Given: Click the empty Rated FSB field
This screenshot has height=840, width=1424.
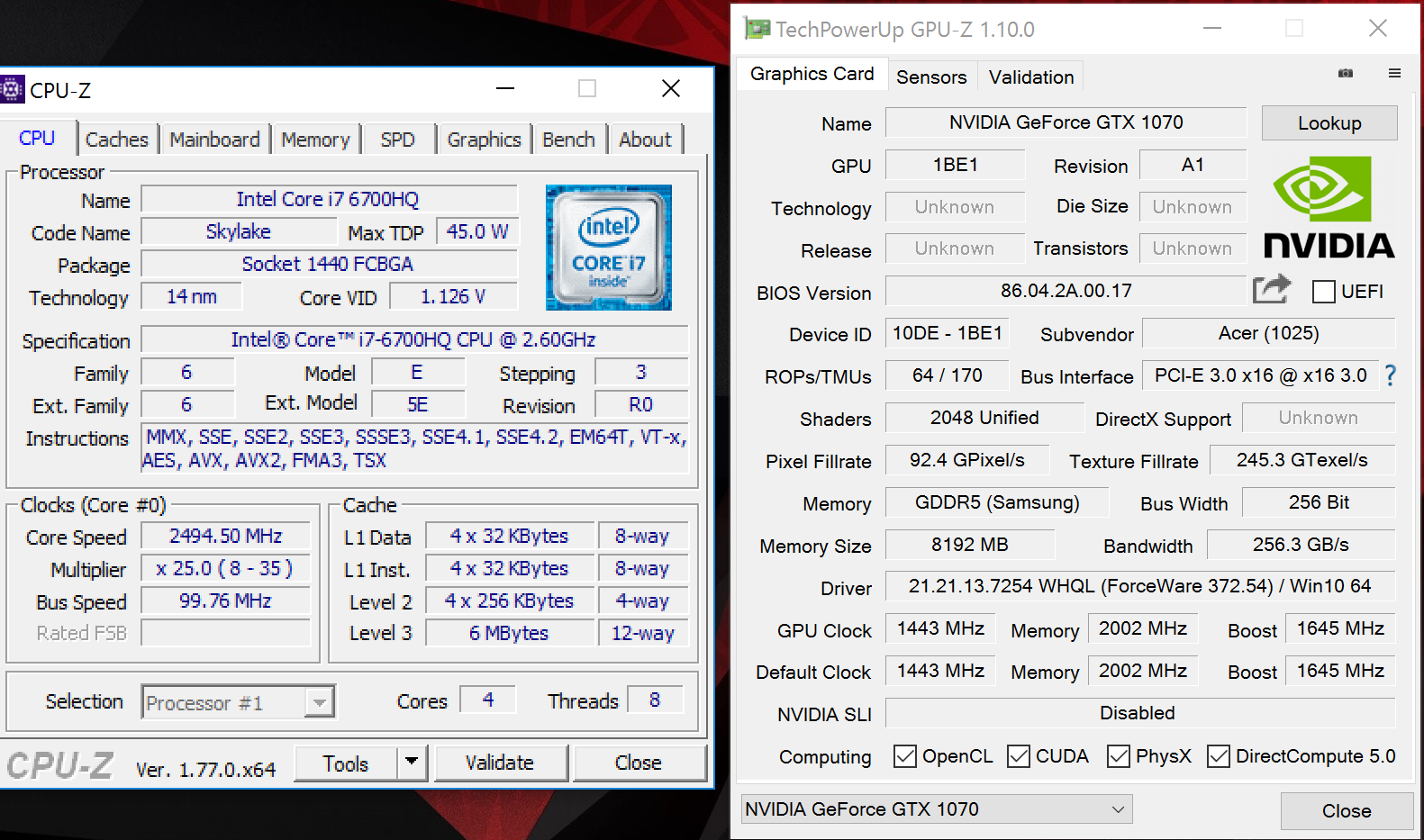Looking at the screenshot, I should (226, 633).
